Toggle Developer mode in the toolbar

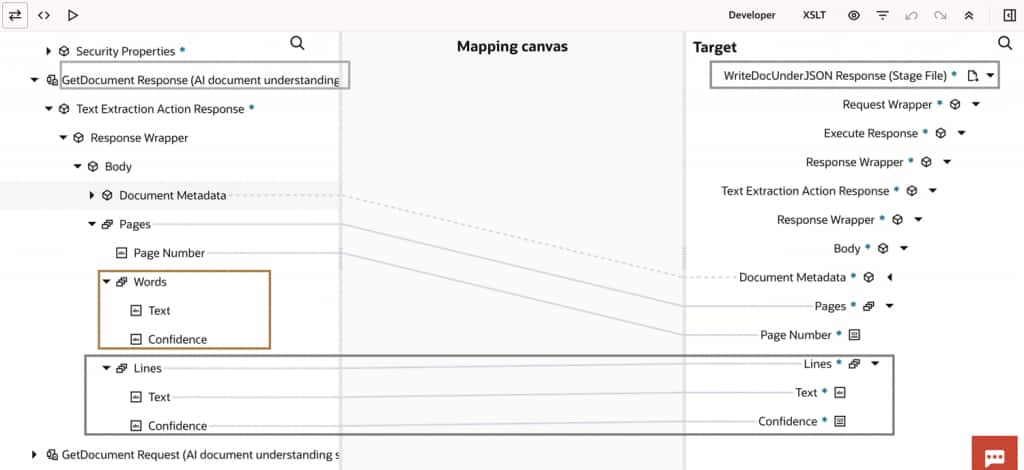point(752,16)
